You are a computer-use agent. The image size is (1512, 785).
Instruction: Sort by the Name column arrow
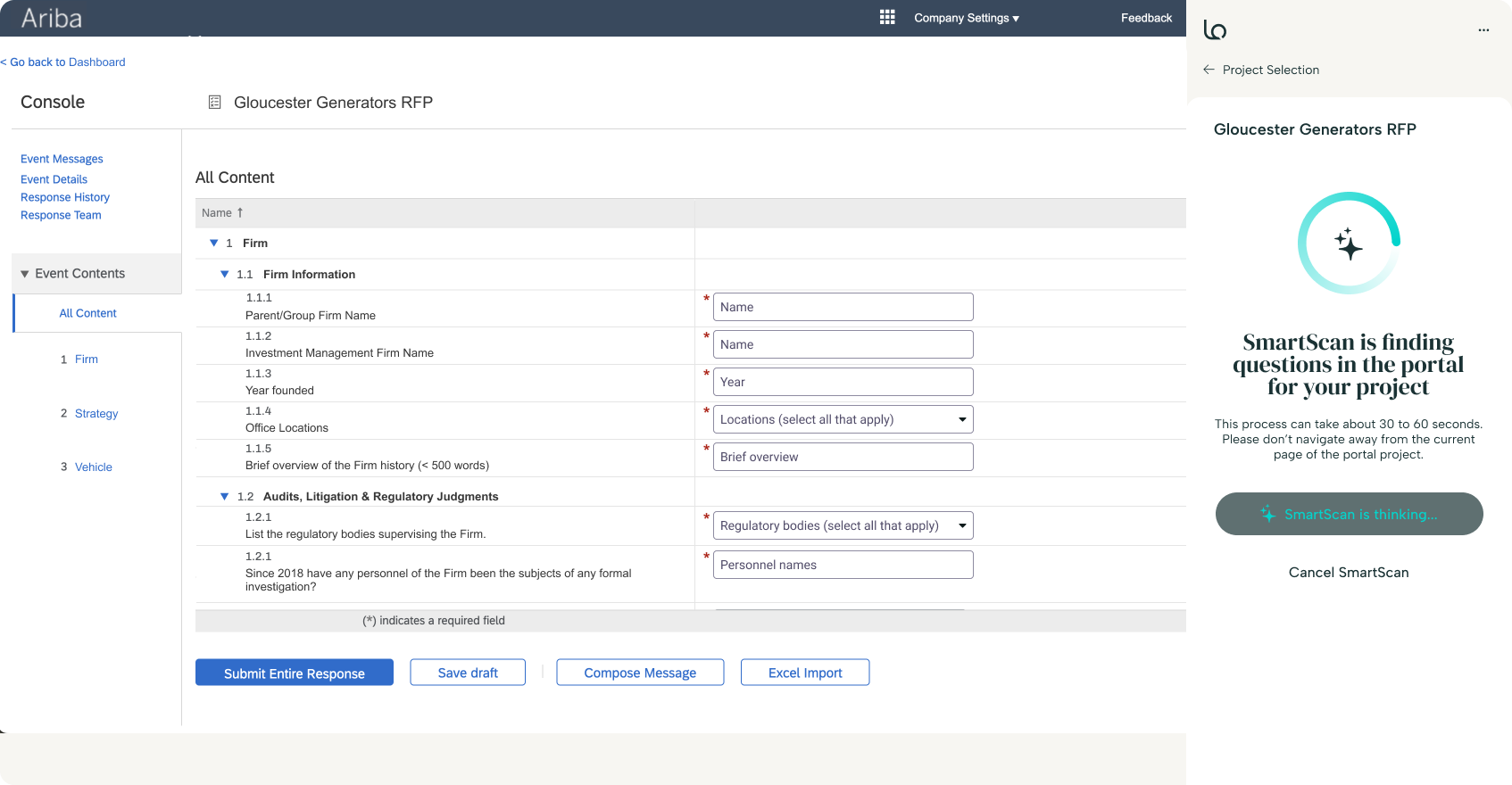click(240, 212)
